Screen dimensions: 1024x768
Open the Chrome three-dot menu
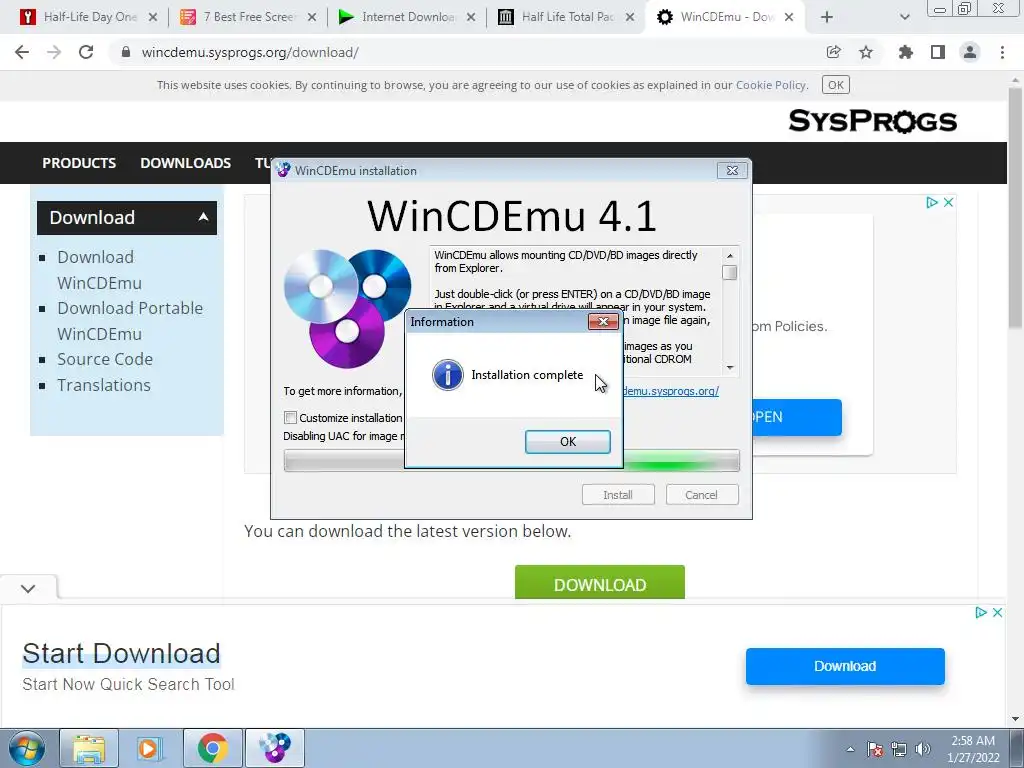click(1002, 52)
